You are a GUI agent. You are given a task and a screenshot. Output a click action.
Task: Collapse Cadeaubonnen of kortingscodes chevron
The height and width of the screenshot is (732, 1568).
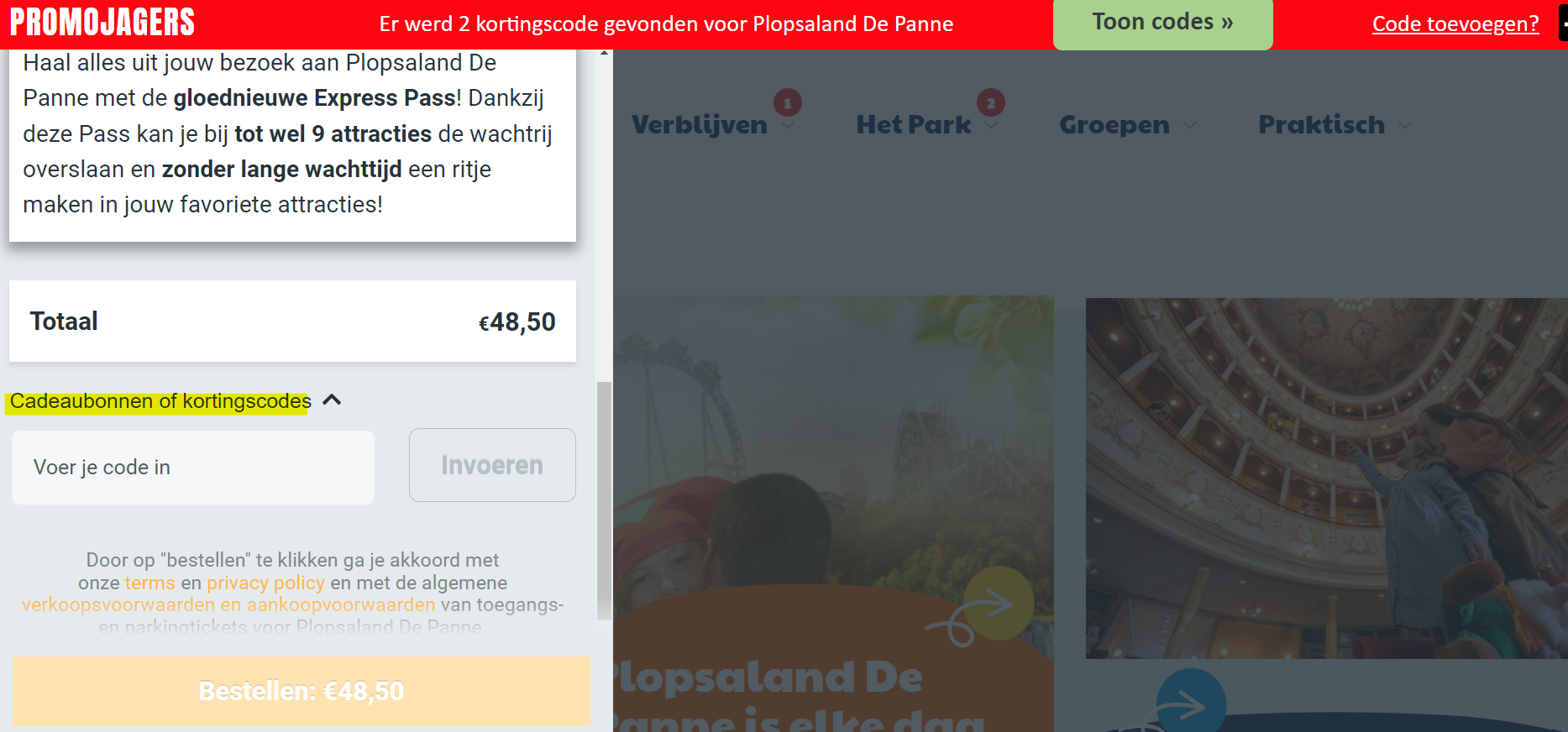point(333,400)
